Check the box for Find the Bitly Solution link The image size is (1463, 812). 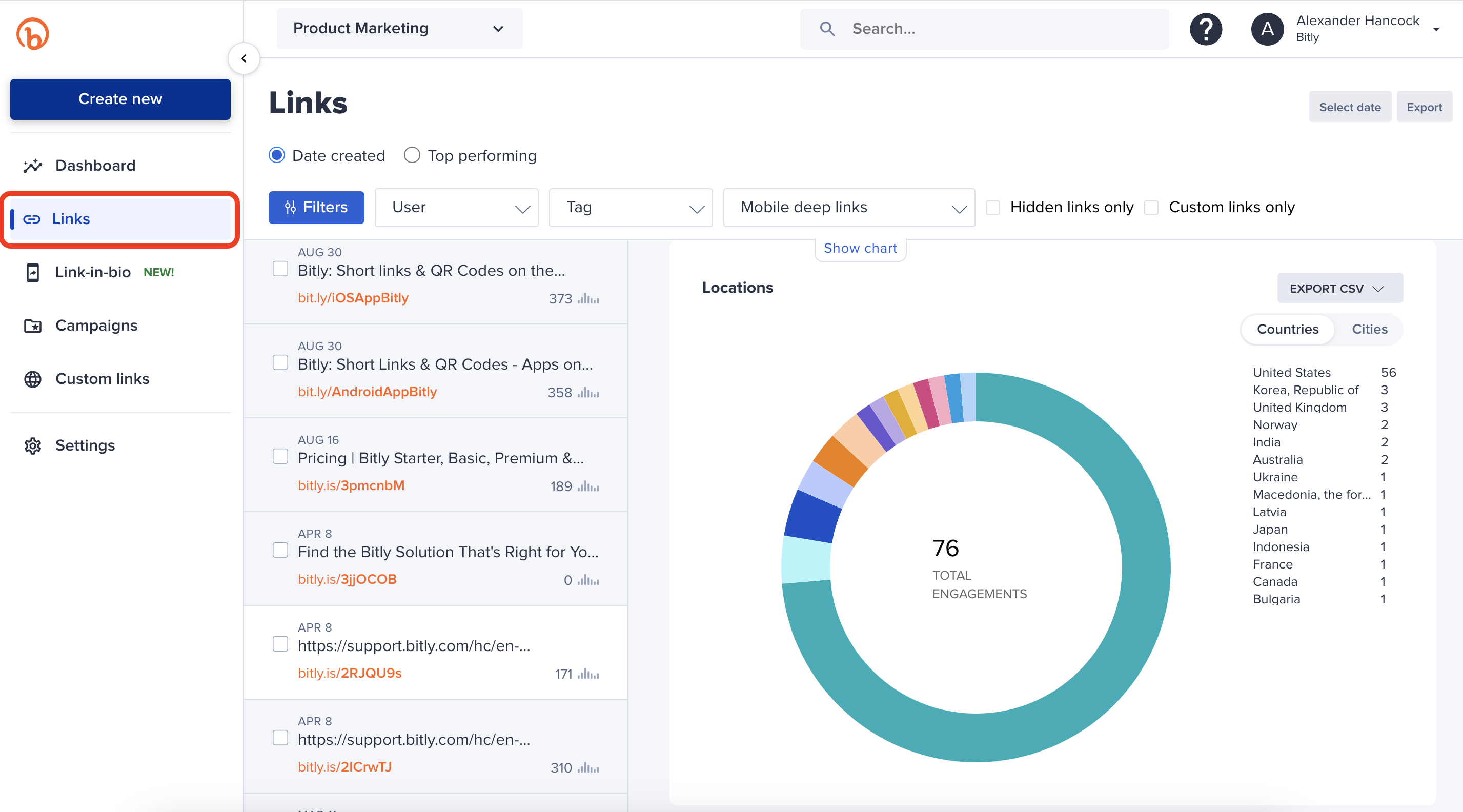pyautogui.click(x=280, y=550)
